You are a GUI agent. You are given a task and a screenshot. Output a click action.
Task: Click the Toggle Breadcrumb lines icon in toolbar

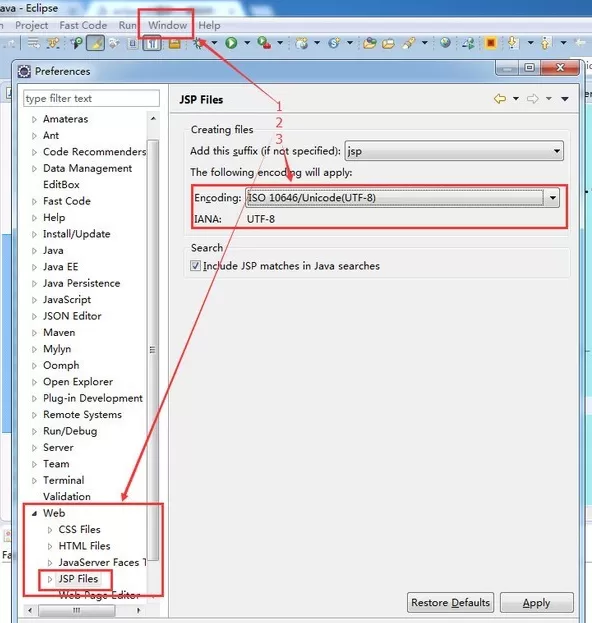(34, 43)
